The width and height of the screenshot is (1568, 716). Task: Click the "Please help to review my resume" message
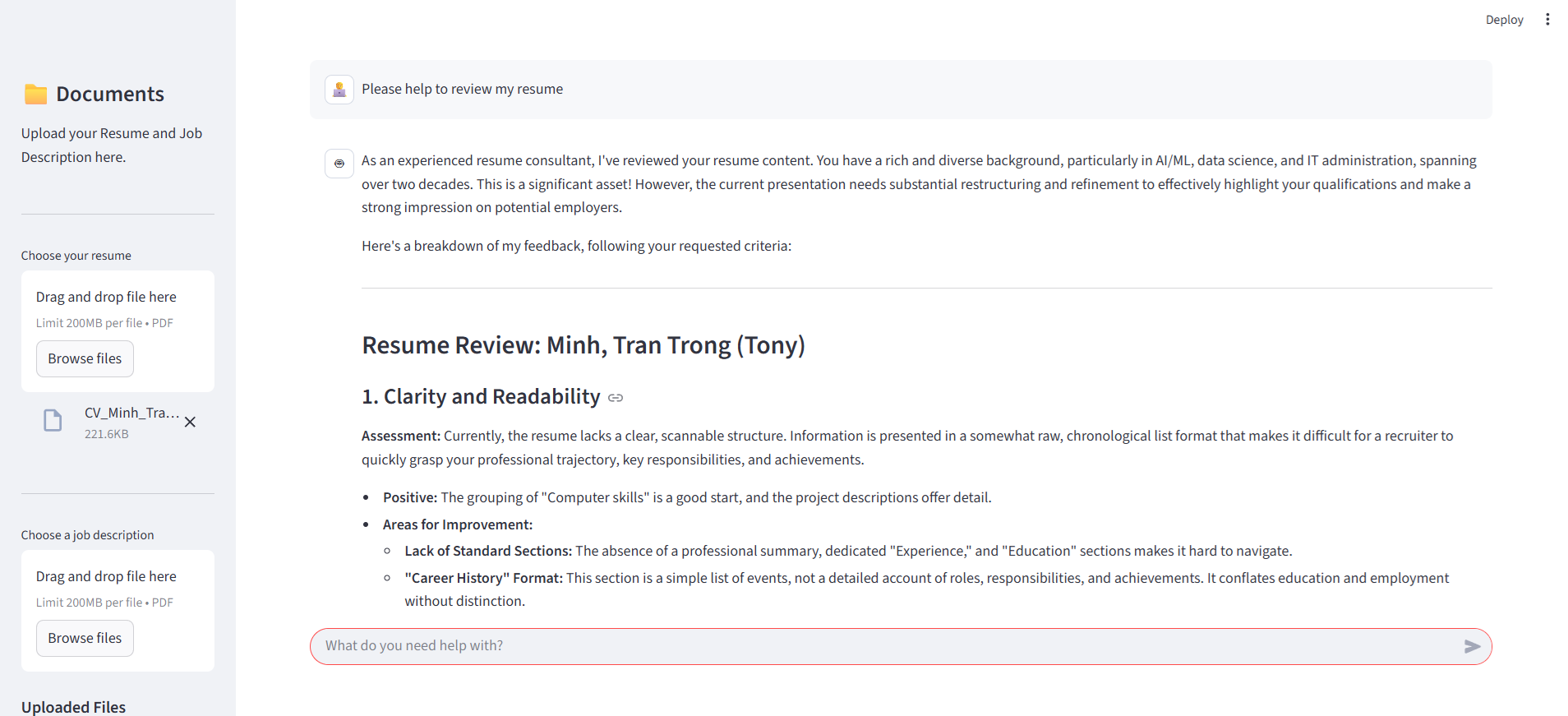pyautogui.click(x=462, y=89)
